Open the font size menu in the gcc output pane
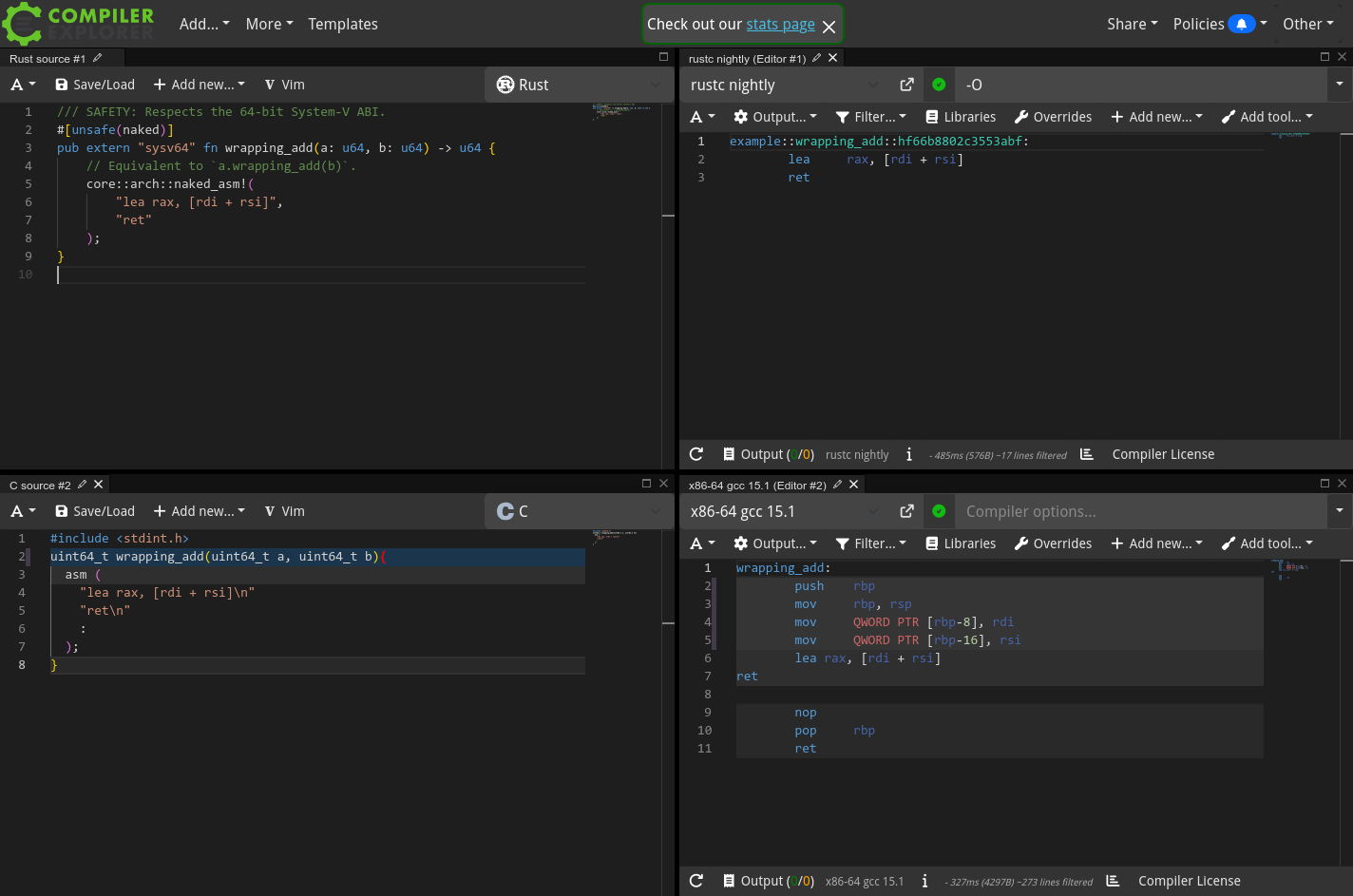This screenshot has height=896, width=1353. coord(702,543)
